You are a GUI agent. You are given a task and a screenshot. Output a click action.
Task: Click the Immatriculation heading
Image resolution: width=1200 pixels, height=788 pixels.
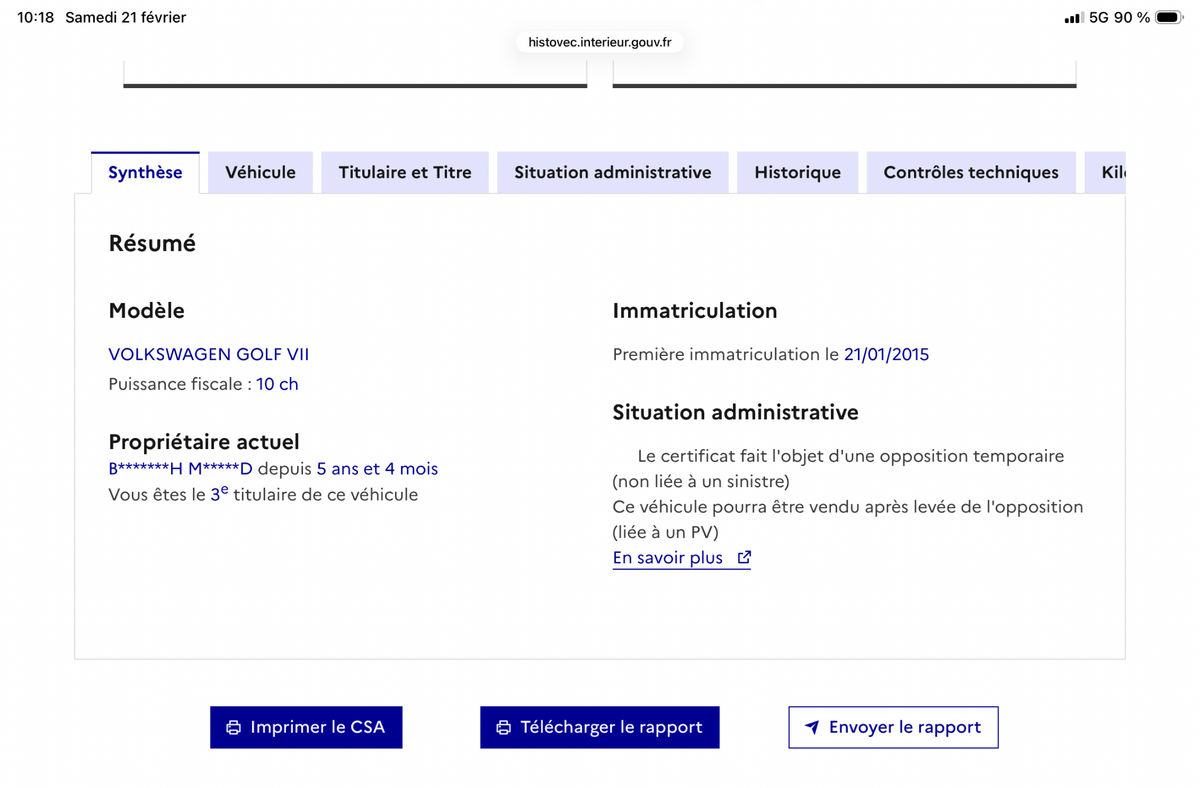pos(695,311)
